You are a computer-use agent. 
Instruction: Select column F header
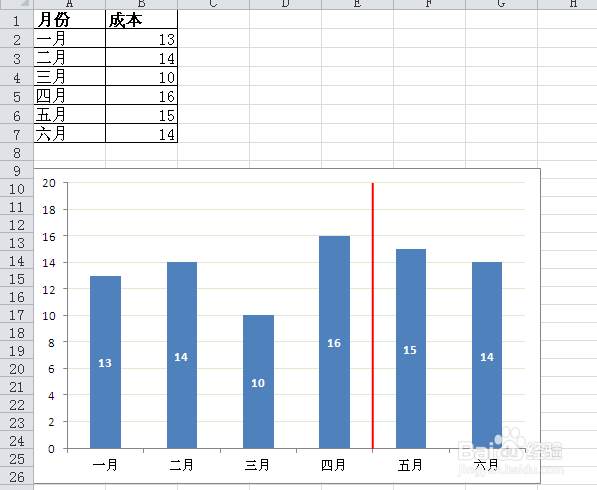pyautogui.click(x=429, y=4)
